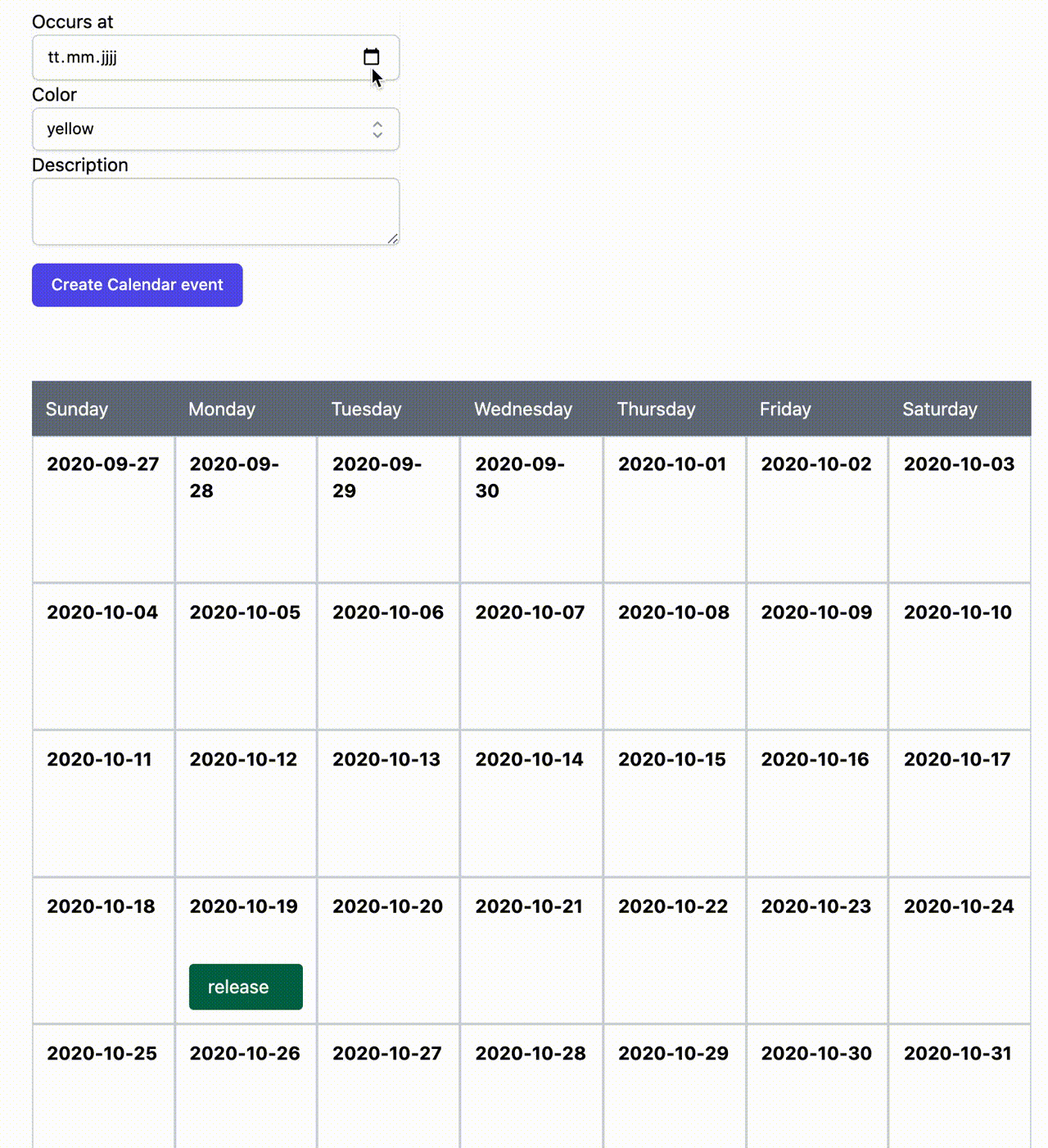Click Create Calendar event button
Viewport: 1048px width, 1148px height.
point(138,285)
